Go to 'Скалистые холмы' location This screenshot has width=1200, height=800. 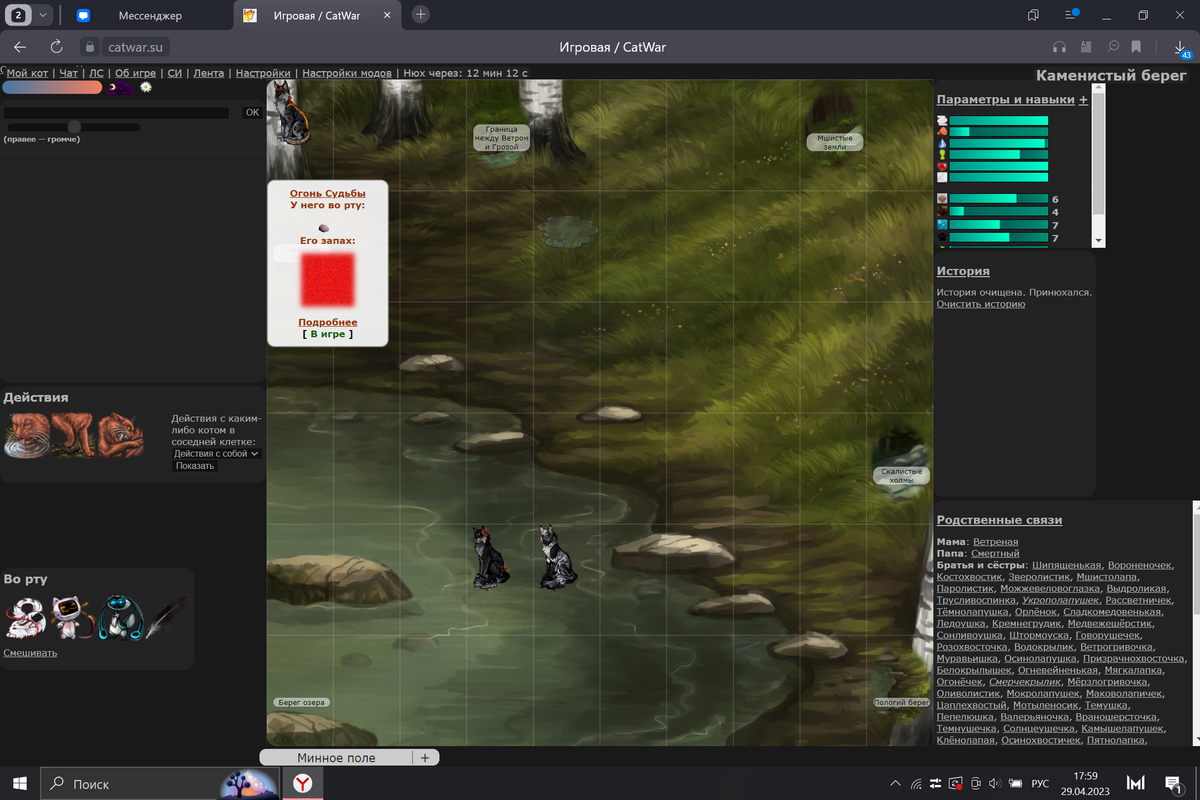pos(903,475)
